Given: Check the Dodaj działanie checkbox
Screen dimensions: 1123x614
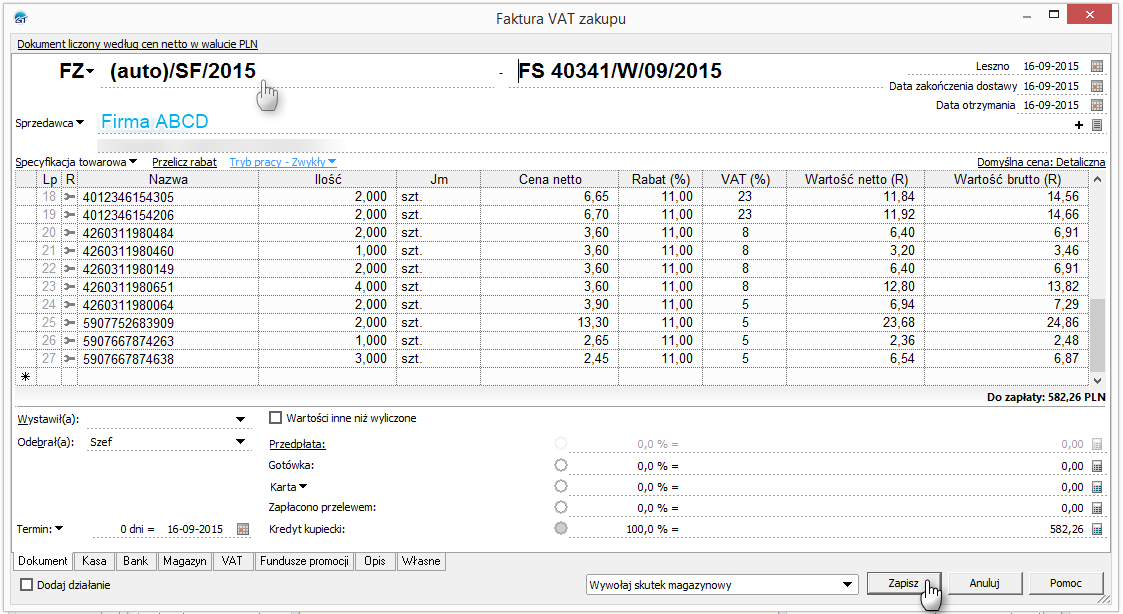Looking at the screenshot, I should point(26,585).
